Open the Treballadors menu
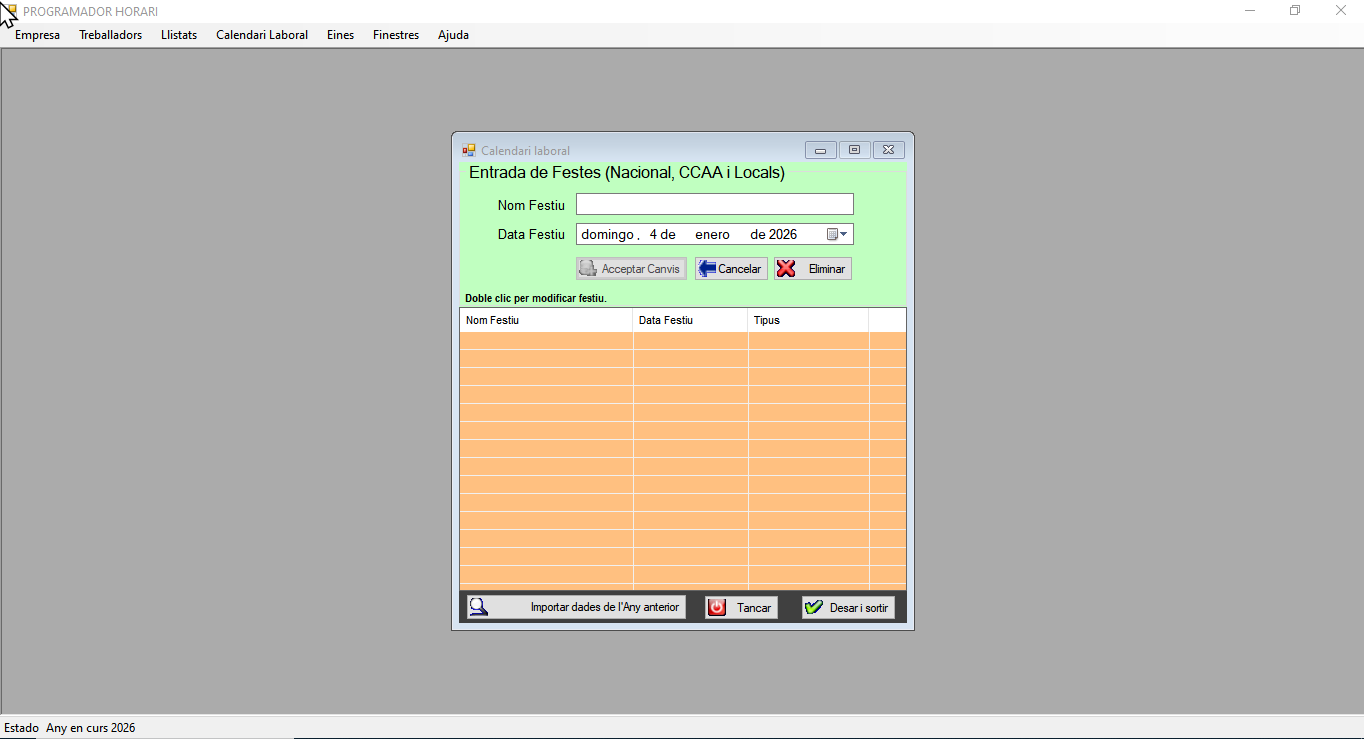This screenshot has width=1364, height=739. coord(110,35)
